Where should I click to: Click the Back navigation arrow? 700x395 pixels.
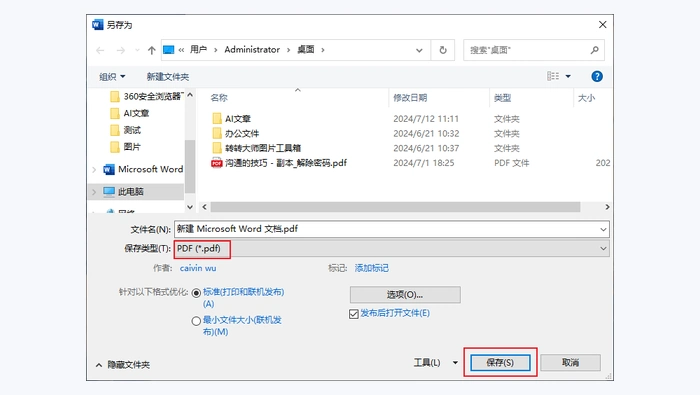pyautogui.click(x=100, y=50)
